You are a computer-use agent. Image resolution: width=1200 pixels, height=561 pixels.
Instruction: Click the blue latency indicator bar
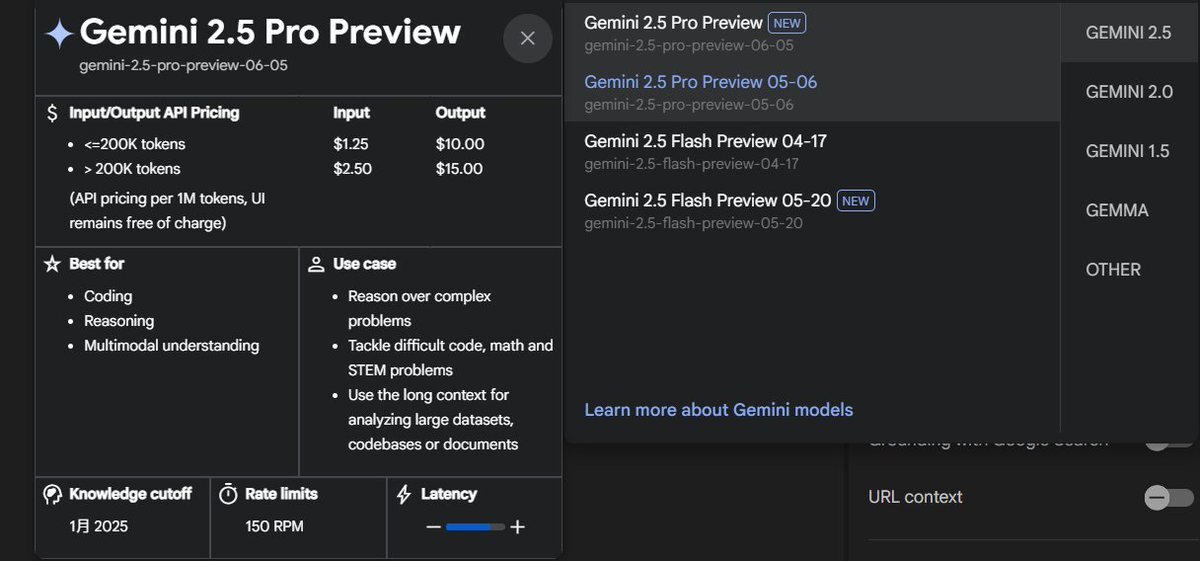475,527
